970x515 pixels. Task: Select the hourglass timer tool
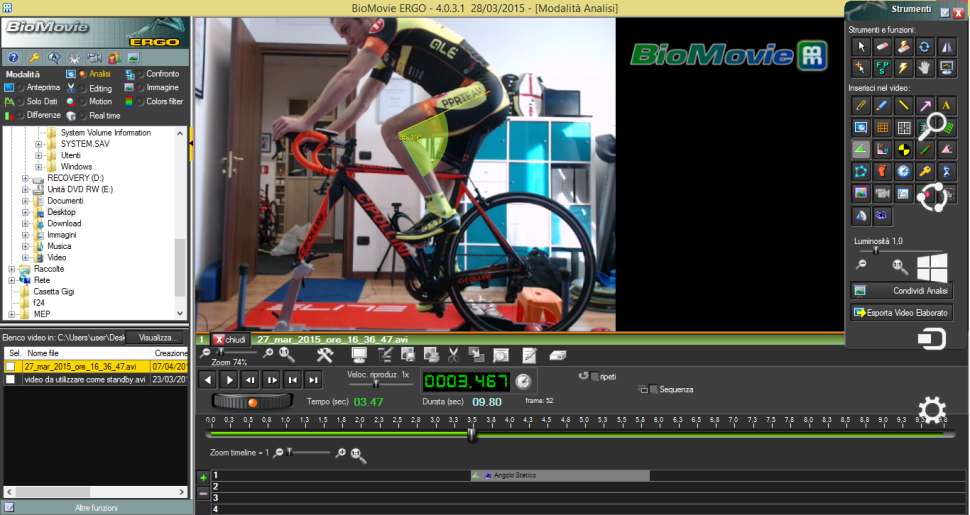[x=946, y=171]
